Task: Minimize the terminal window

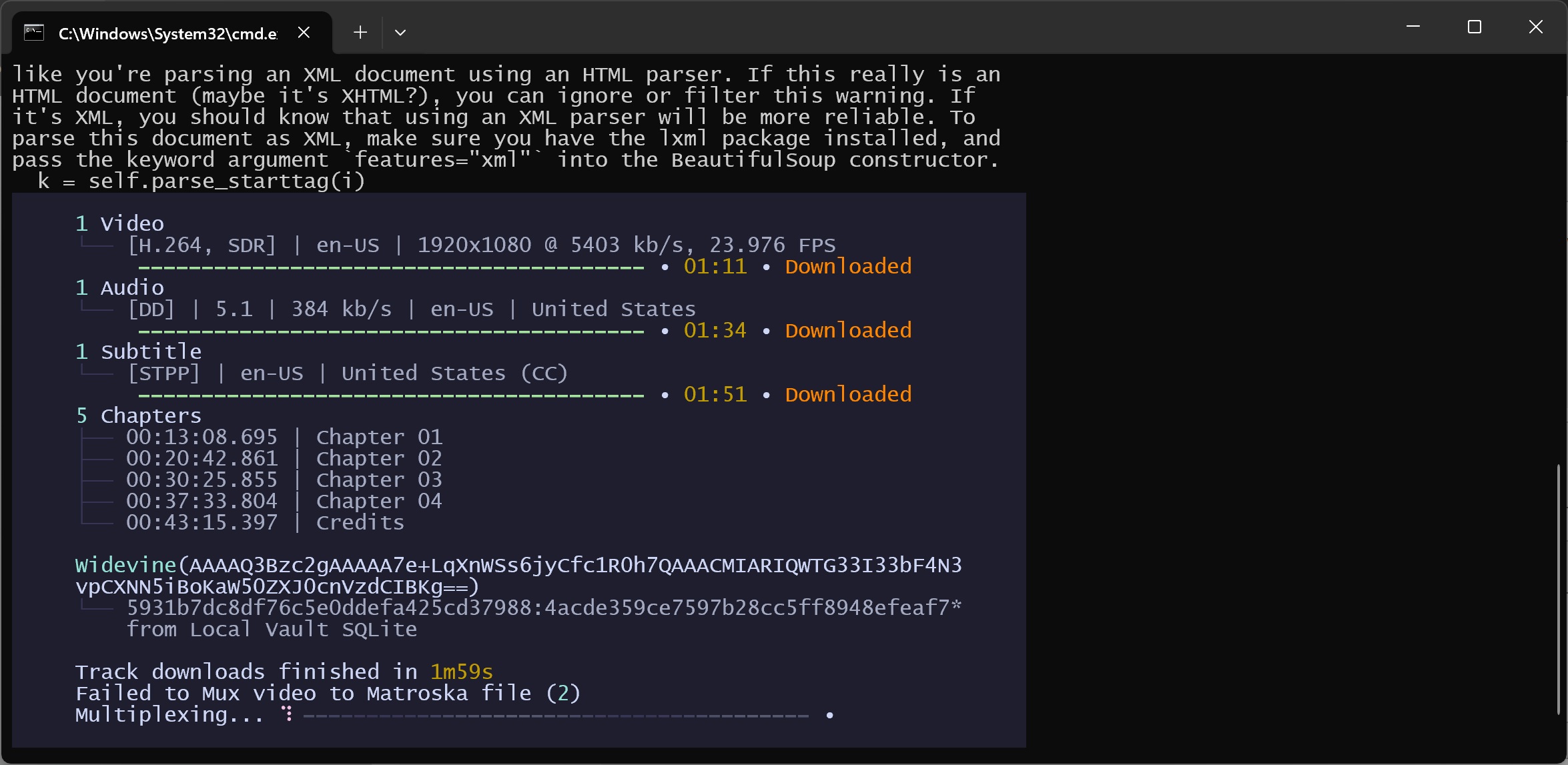Action: [1413, 27]
